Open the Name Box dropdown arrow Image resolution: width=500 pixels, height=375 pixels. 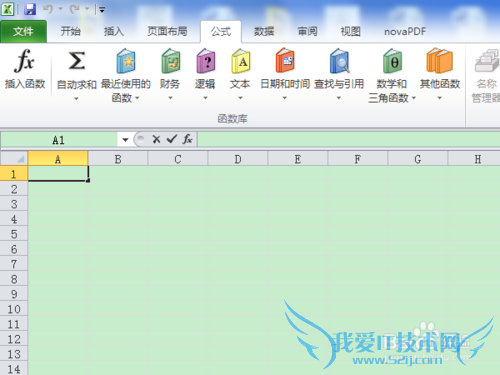point(125,140)
